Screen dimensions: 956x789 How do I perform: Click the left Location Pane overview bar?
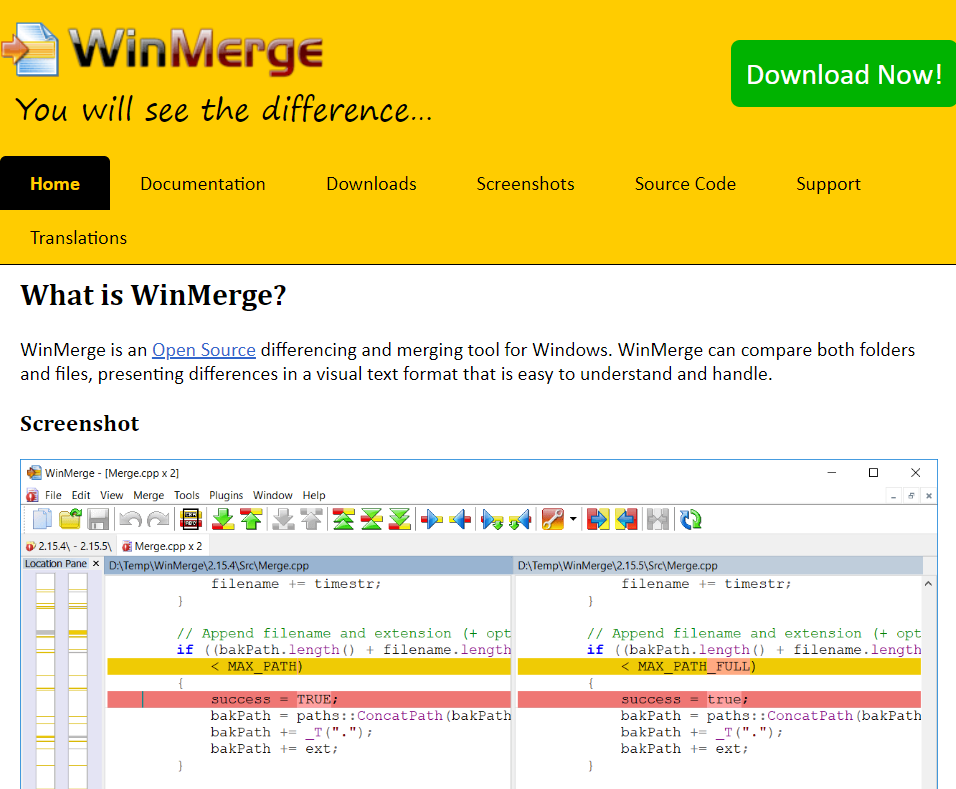pyautogui.click(x=45, y=680)
